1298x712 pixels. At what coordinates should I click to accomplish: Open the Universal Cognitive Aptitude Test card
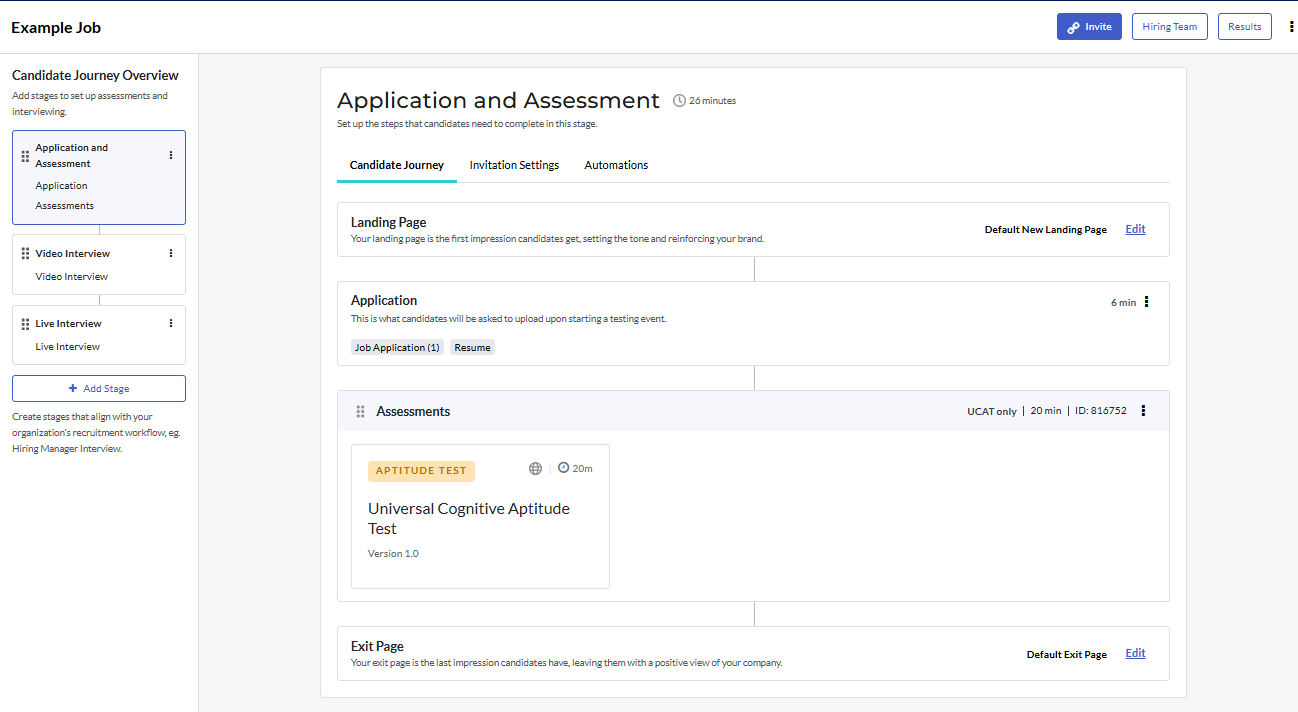coord(480,516)
